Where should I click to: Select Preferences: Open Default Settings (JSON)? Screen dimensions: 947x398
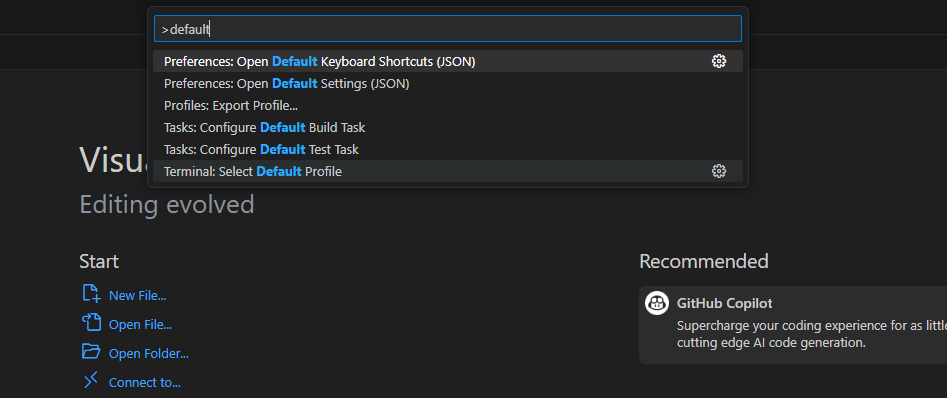[x=448, y=83]
